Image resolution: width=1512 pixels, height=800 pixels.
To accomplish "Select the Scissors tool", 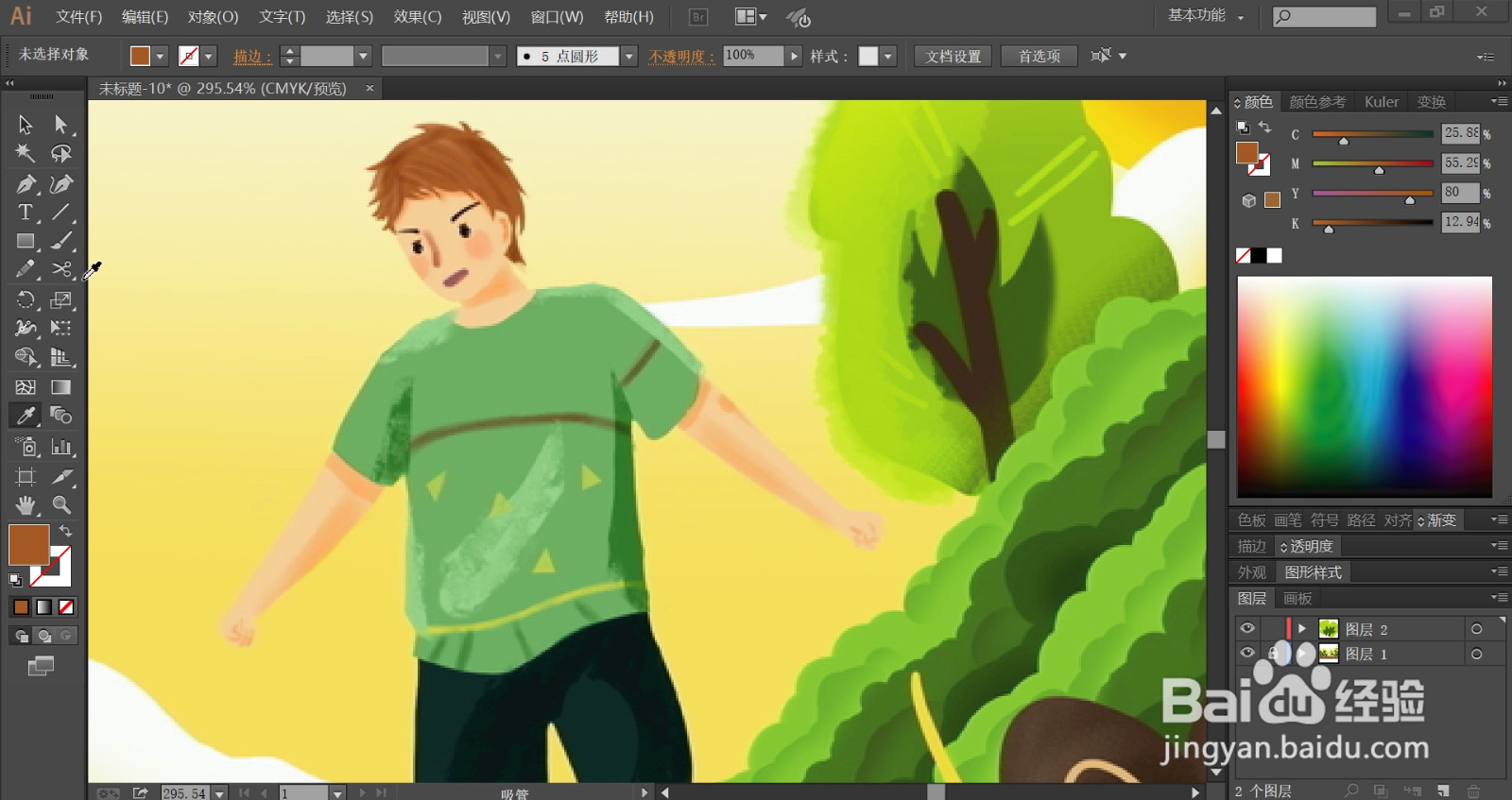I will point(61,270).
